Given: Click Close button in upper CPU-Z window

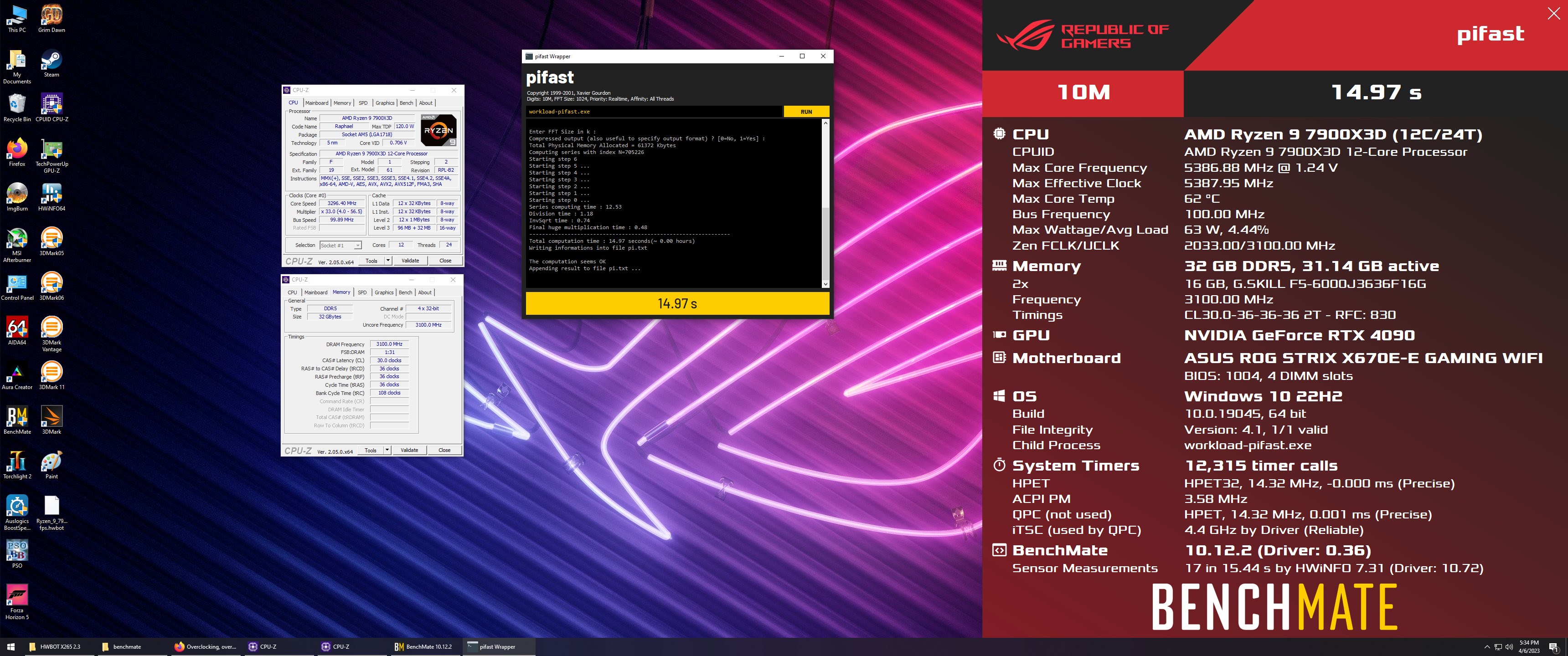Looking at the screenshot, I should [446, 261].
